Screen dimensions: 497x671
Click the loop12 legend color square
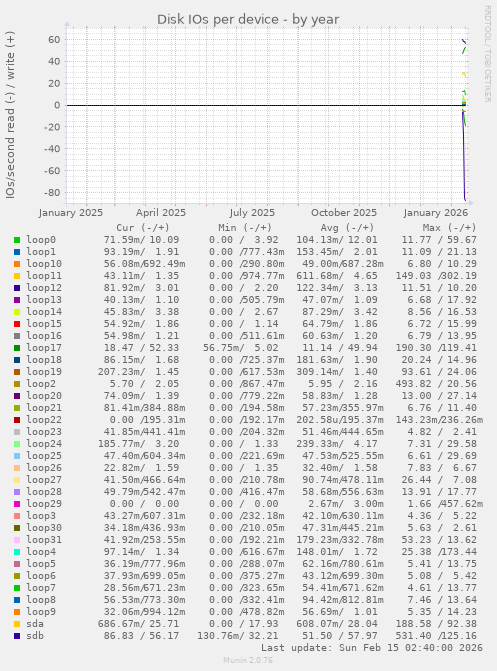17,288
